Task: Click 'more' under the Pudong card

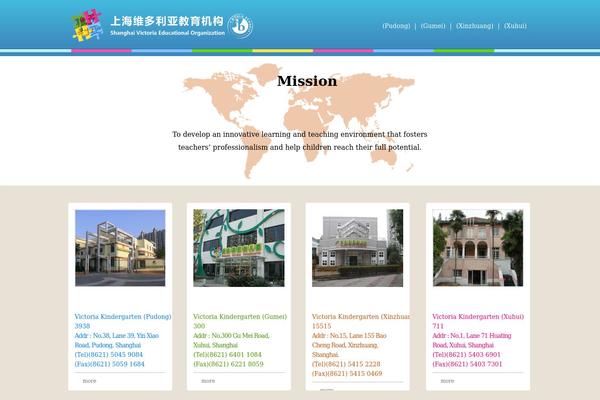Action: 89,381
